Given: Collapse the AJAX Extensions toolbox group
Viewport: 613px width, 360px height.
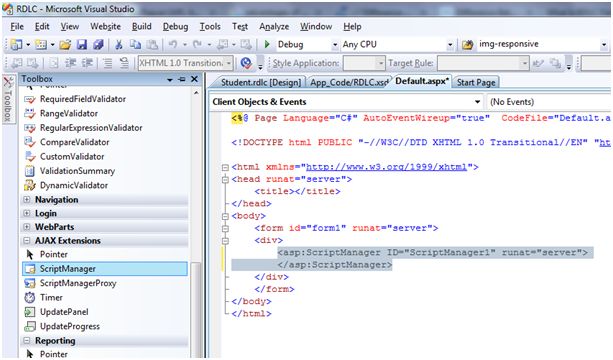Looking at the screenshot, I should click(x=27, y=241).
